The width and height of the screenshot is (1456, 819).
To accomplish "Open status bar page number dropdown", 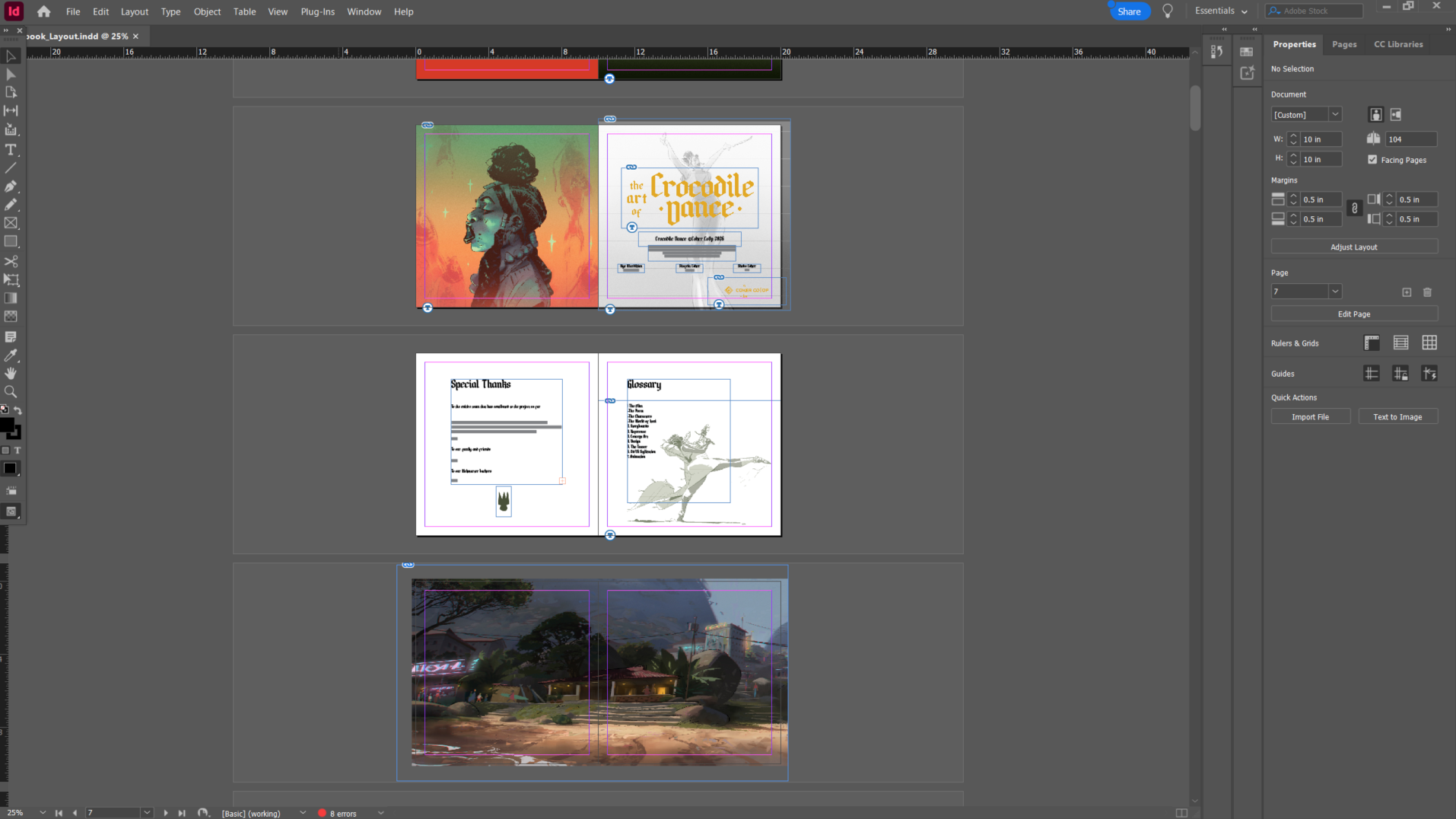I will tap(147, 813).
